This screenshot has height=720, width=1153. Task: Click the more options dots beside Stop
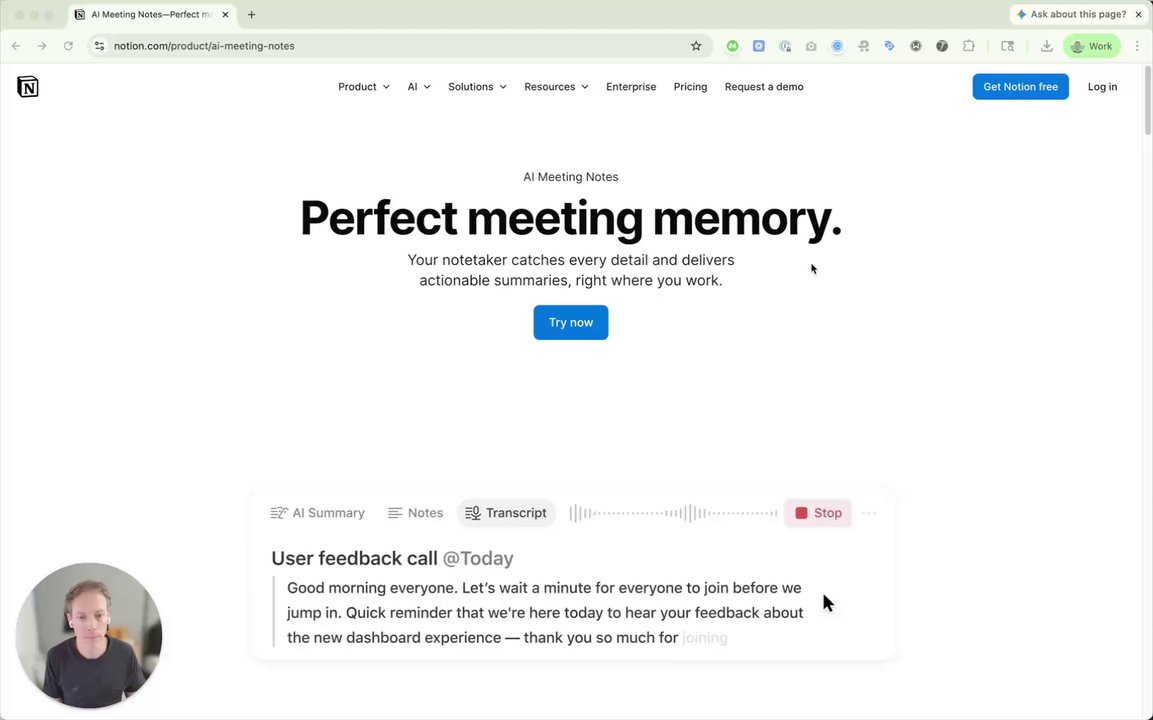coord(869,513)
